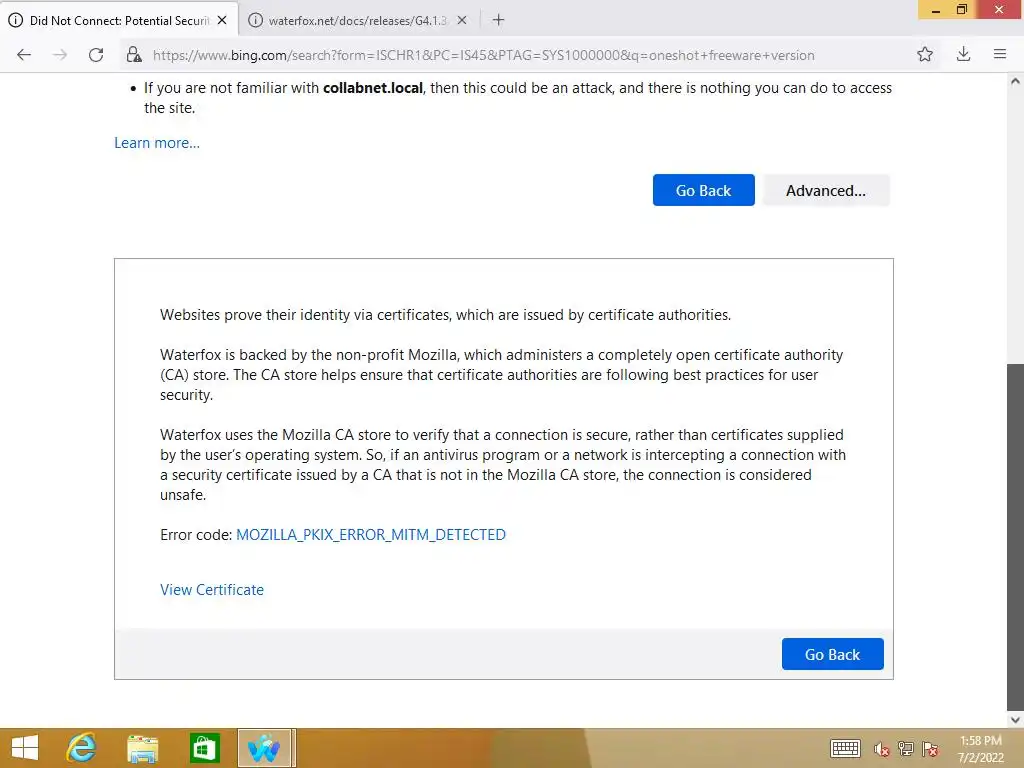Screen dimensions: 1024x768
Task: Click the scrollbar down arrow
Action: (1015, 720)
